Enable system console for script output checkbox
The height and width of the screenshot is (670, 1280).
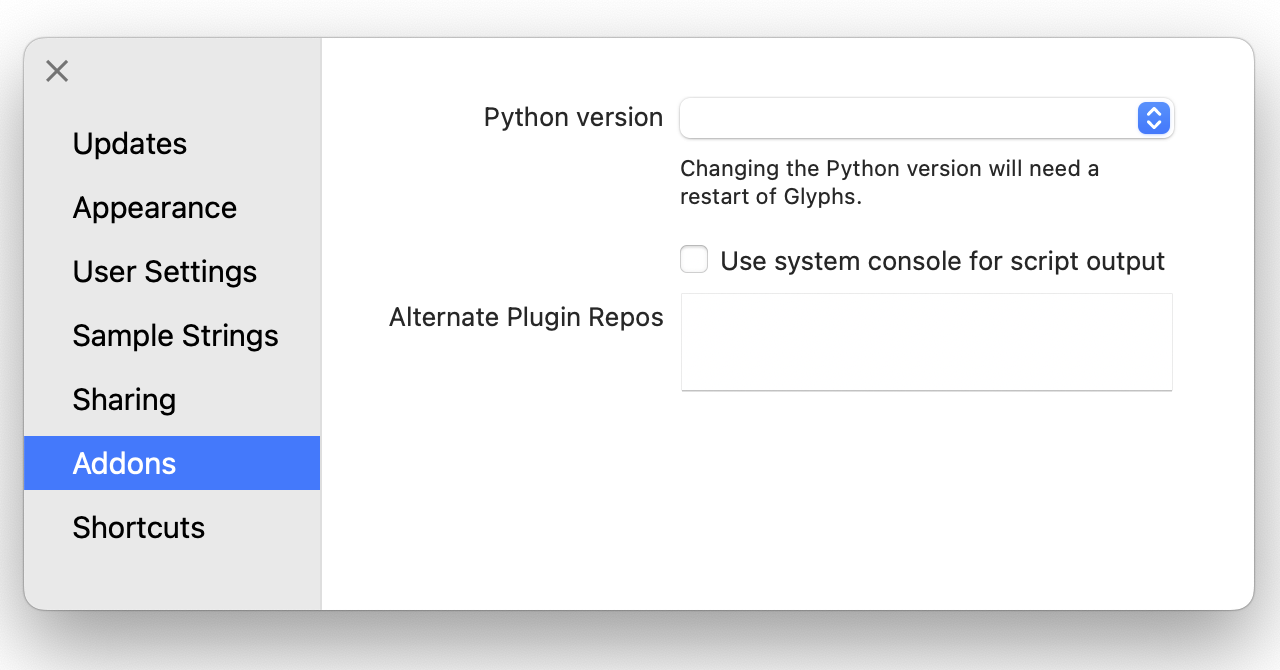tap(694, 260)
